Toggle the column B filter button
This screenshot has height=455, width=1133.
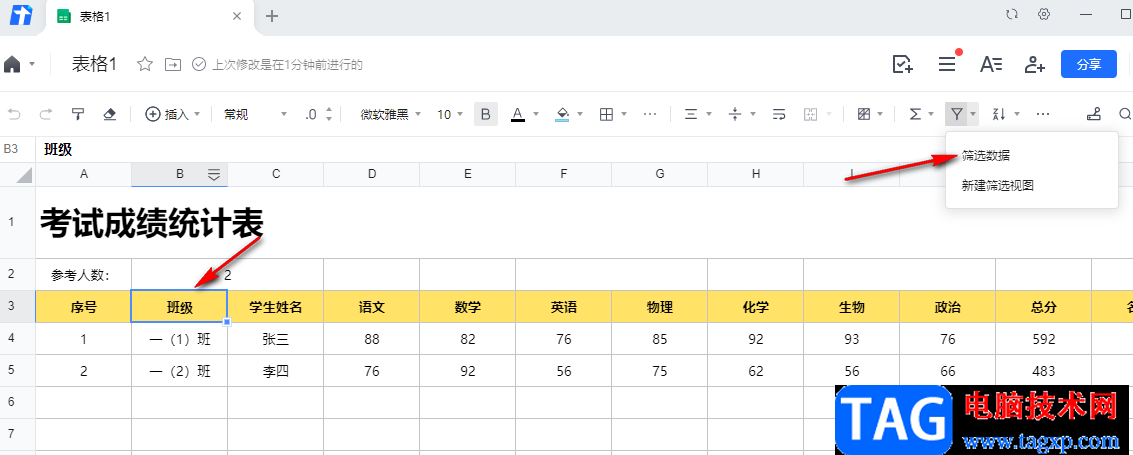pyautogui.click(x=214, y=174)
